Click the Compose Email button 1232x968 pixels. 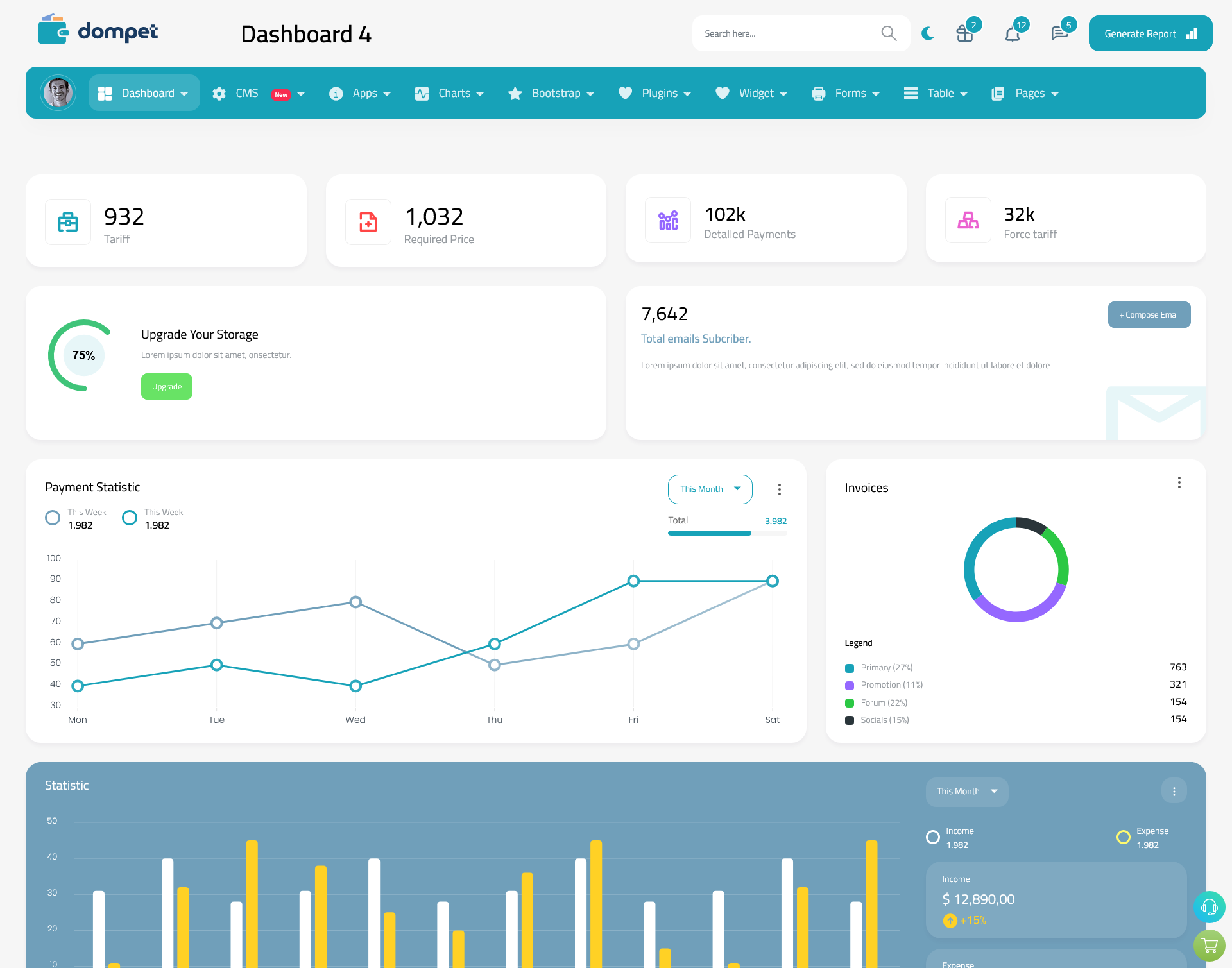[x=1149, y=314]
